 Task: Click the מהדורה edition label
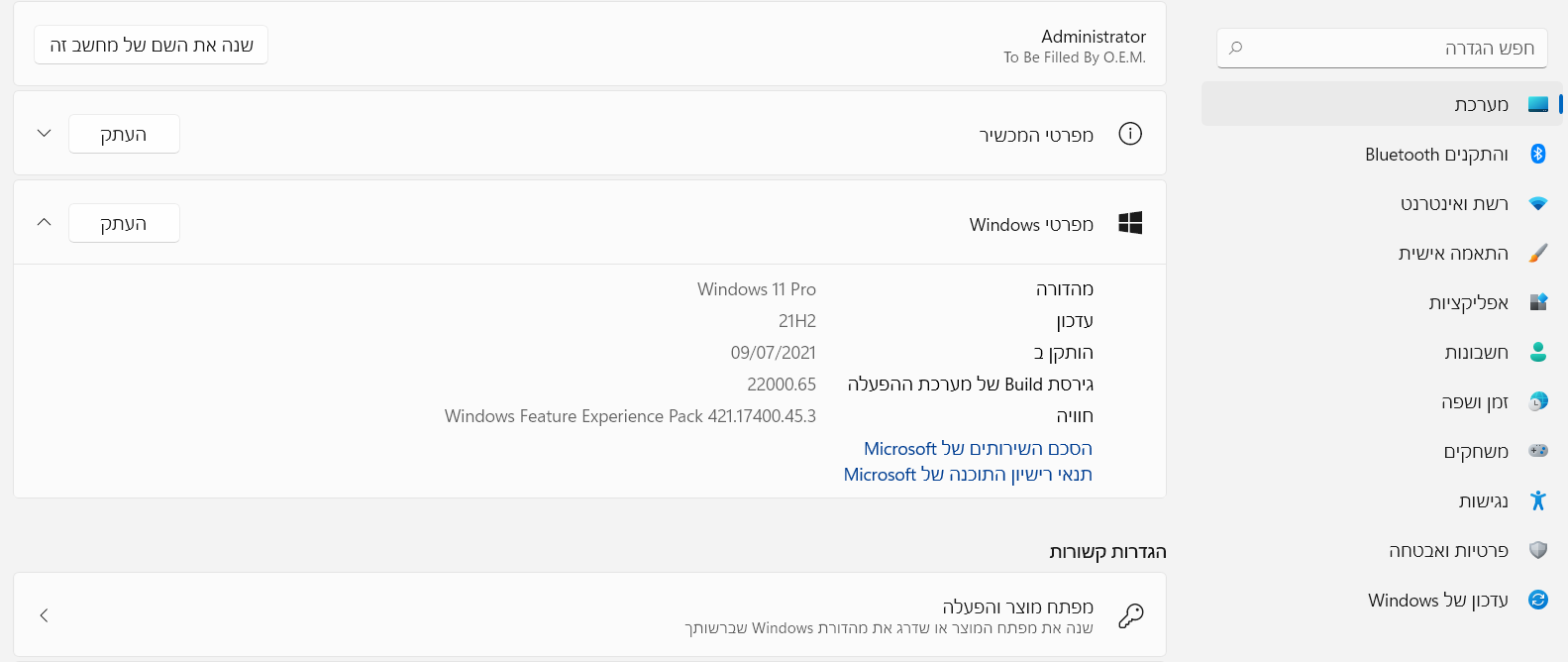[1065, 289]
